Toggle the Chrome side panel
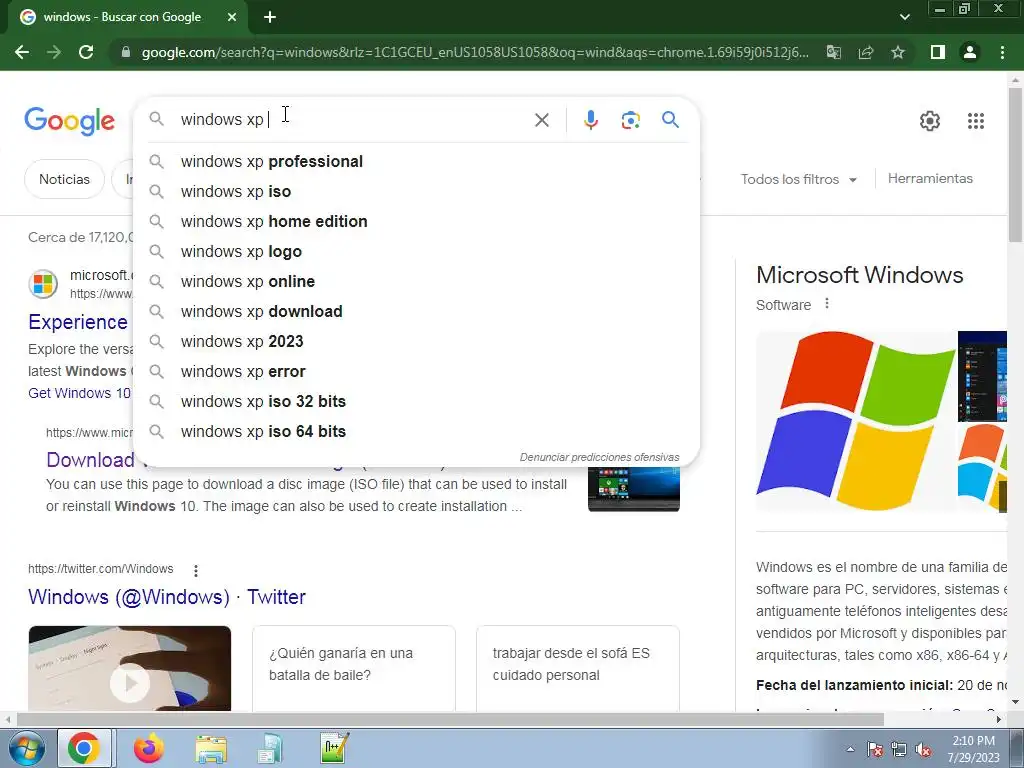This screenshot has height=768, width=1024. pyautogui.click(x=938, y=52)
